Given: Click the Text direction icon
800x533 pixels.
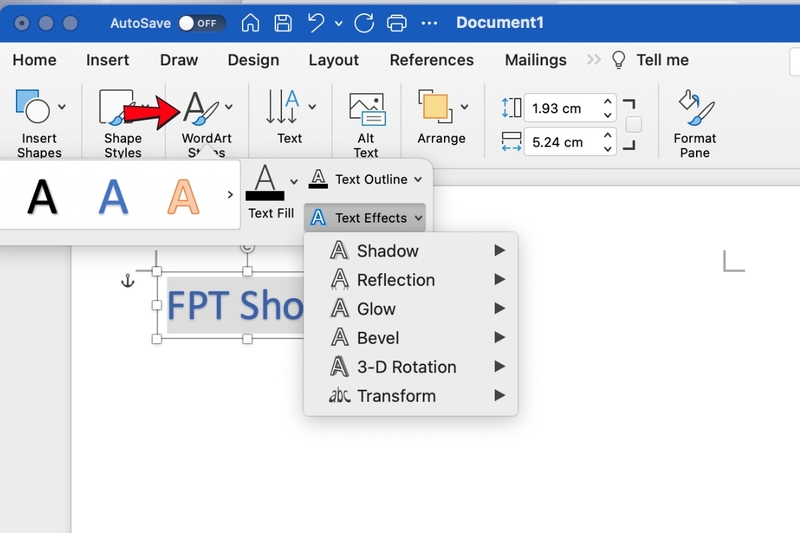Looking at the screenshot, I should point(282,107).
